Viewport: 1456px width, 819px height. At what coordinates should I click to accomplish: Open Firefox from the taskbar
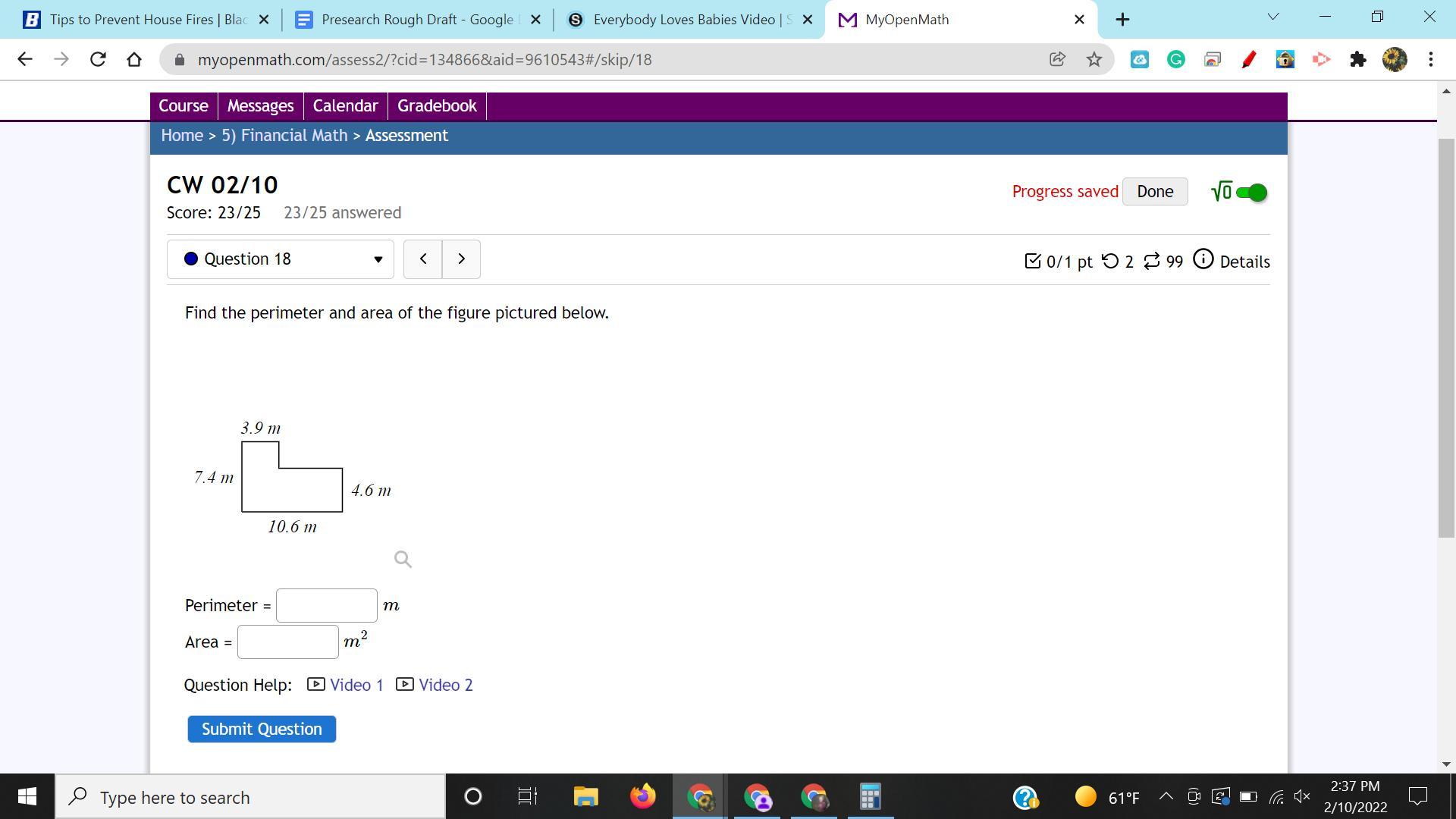coord(642,797)
